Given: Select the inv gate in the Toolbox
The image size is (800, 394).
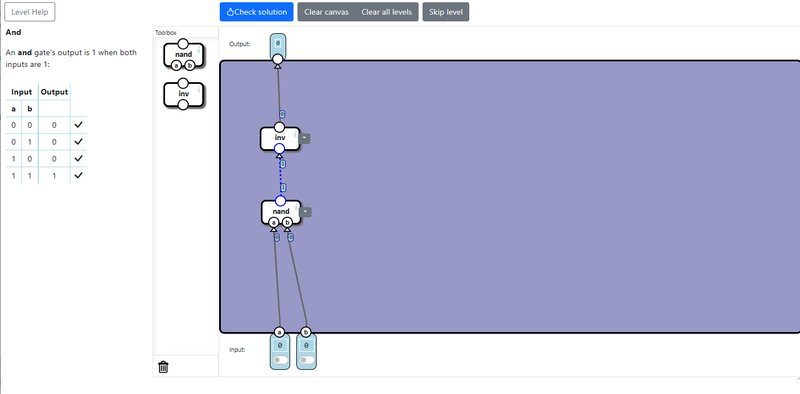Looking at the screenshot, I should click(184, 94).
